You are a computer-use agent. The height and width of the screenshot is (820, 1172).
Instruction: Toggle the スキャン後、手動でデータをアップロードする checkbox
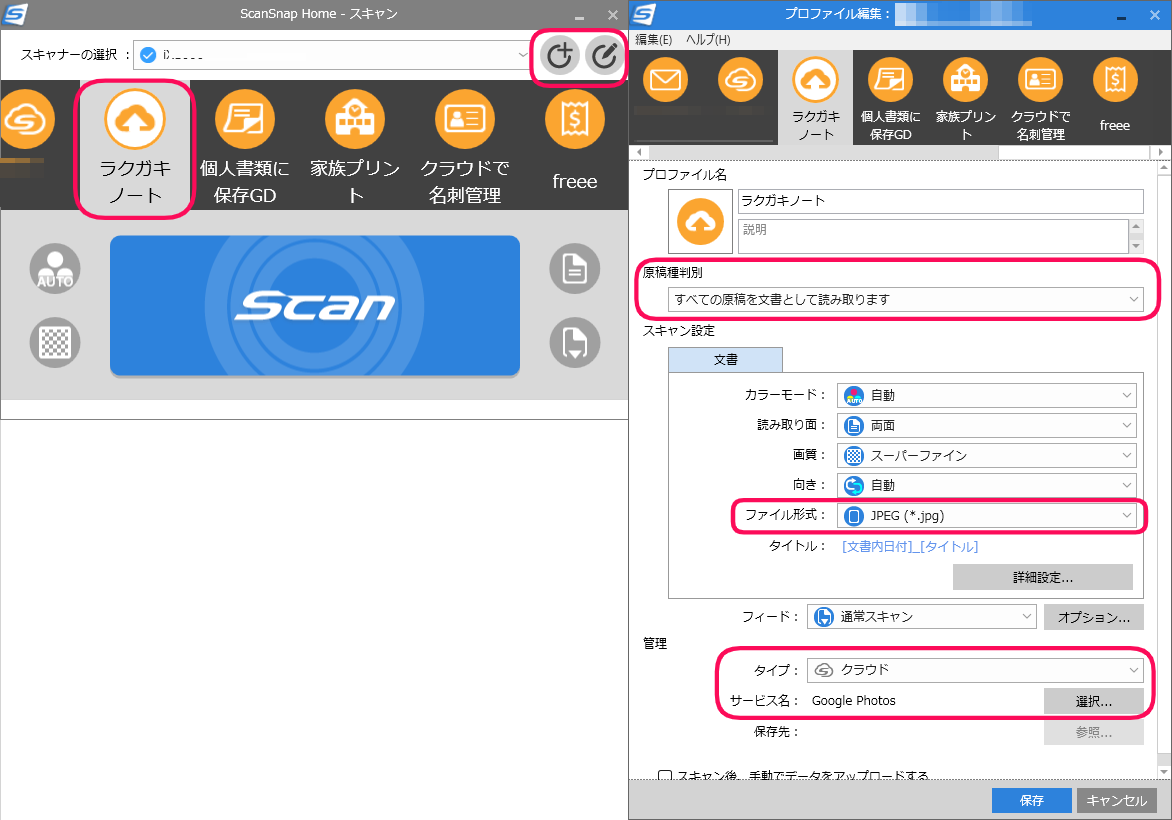pyautogui.click(x=664, y=777)
